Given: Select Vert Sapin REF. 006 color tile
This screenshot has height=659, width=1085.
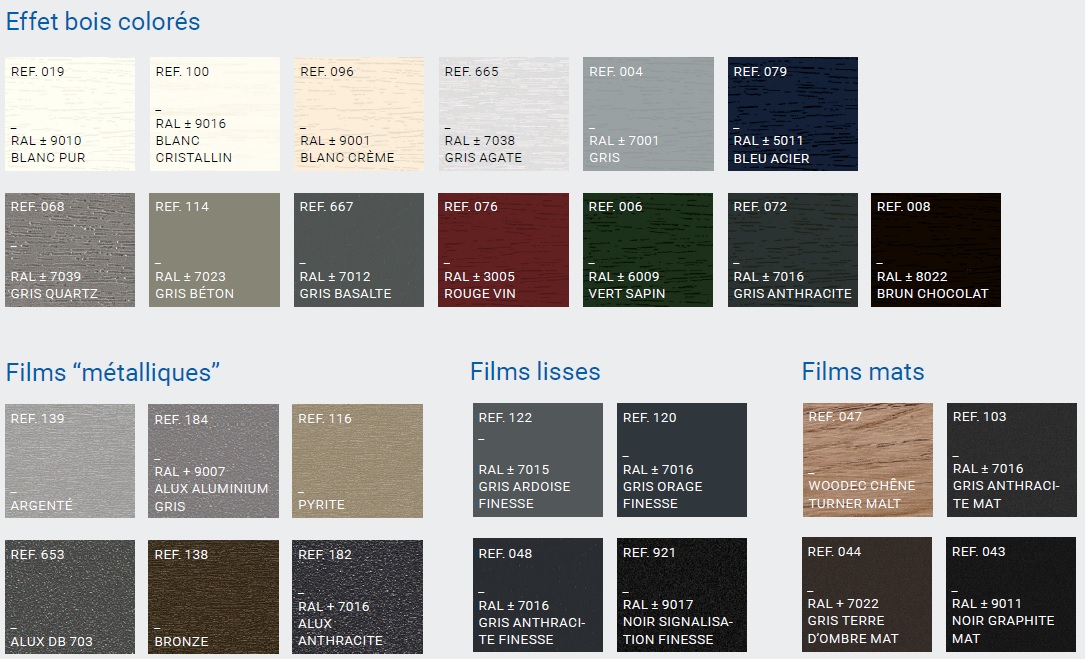Looking at the screenshot, I should (x=648, y=250).
